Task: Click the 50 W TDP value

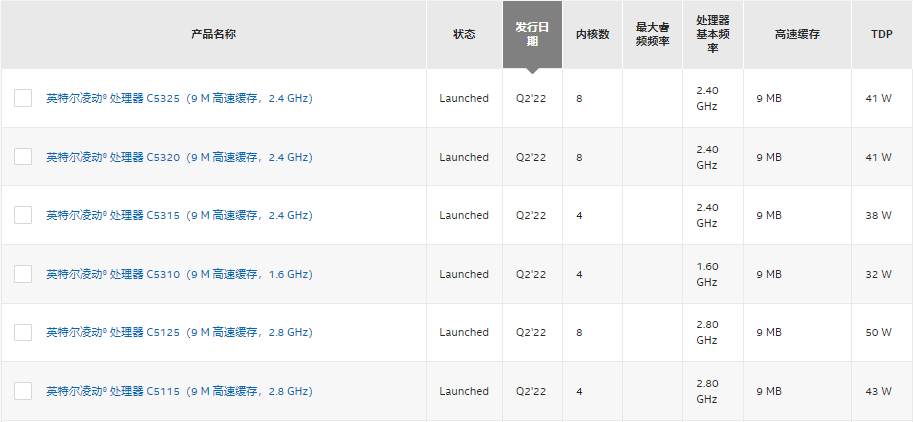Action: pyautogui.click(x=879, y=332)
